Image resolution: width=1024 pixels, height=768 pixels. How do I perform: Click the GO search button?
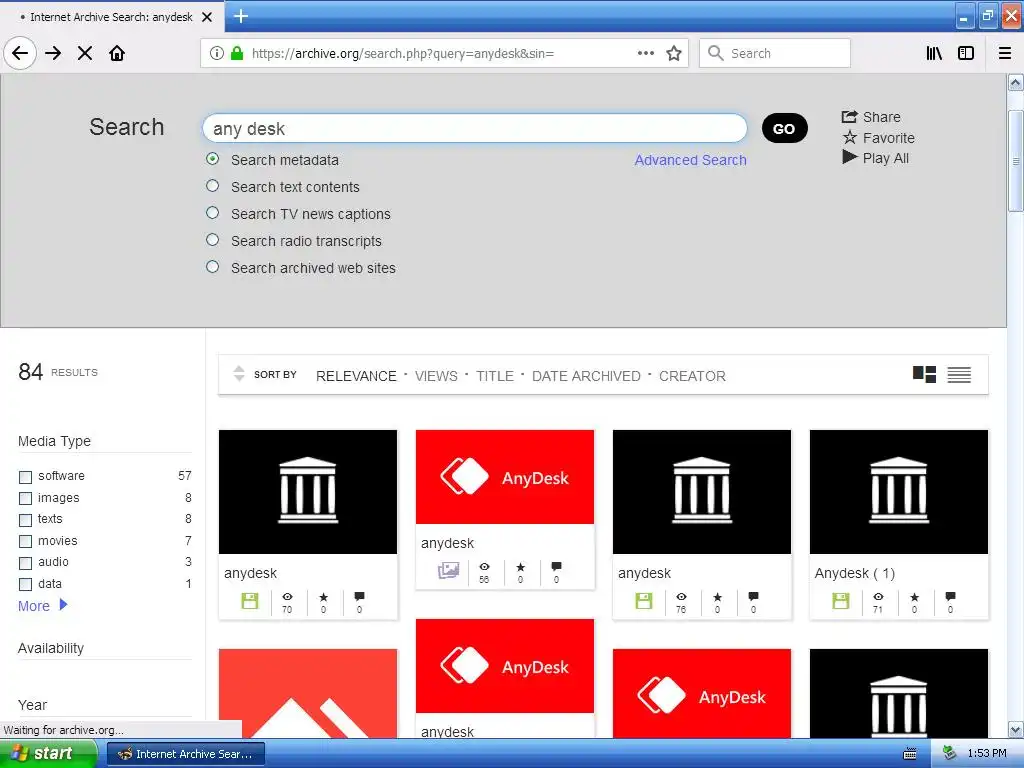tap(784, 129)
